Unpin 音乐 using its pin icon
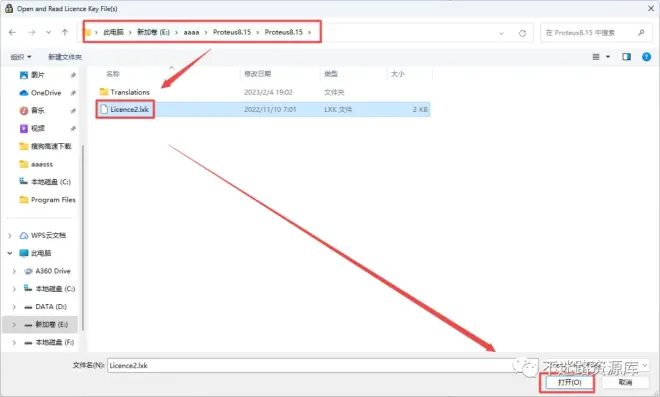 73,111
